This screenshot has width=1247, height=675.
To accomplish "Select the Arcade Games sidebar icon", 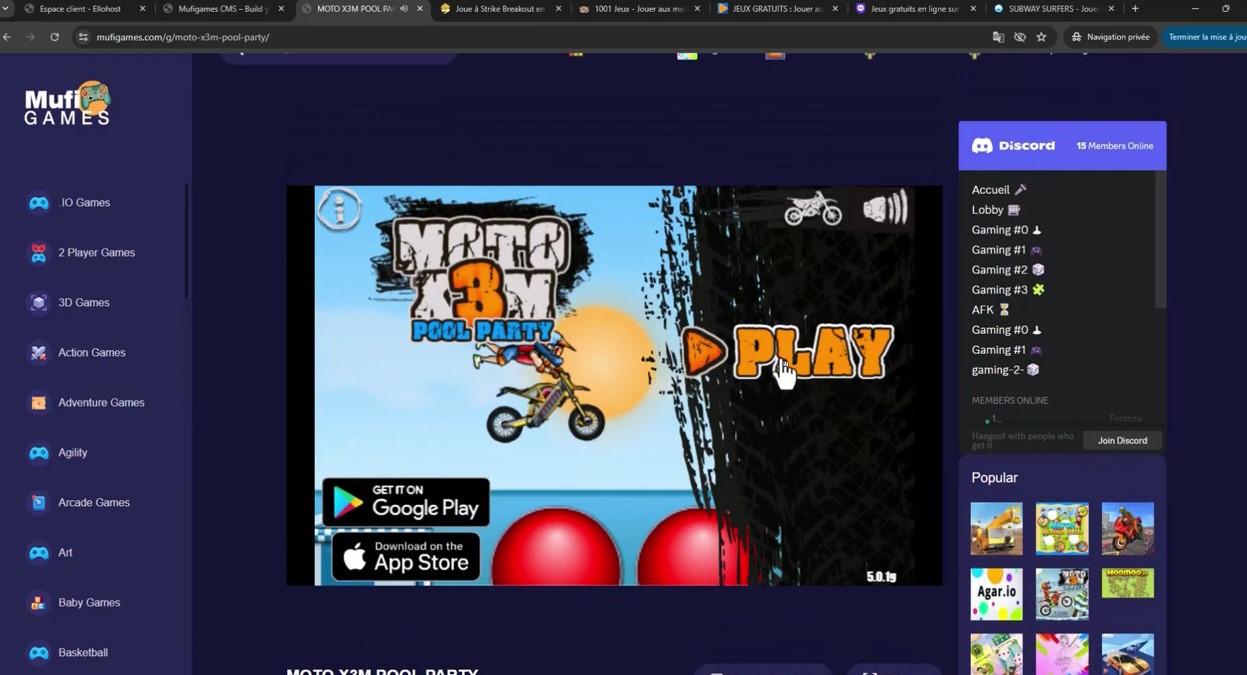I will click(x=38, y=502).
